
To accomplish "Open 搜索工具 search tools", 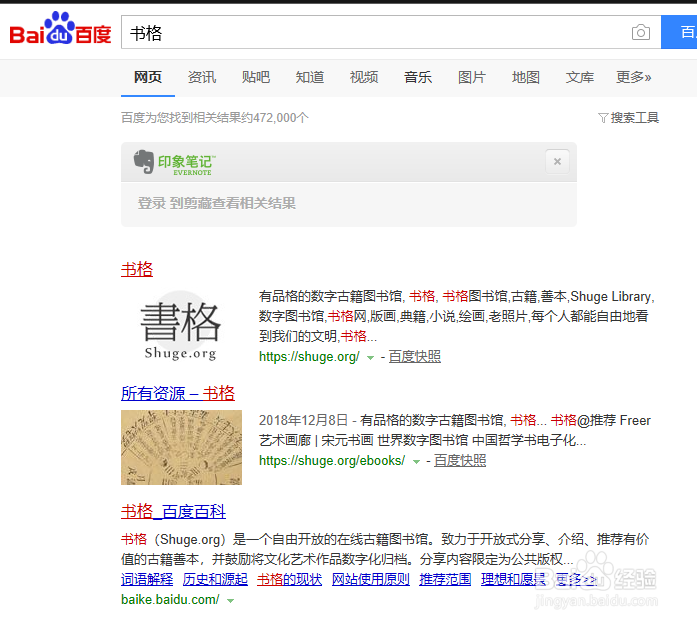I will coord(634,118).
